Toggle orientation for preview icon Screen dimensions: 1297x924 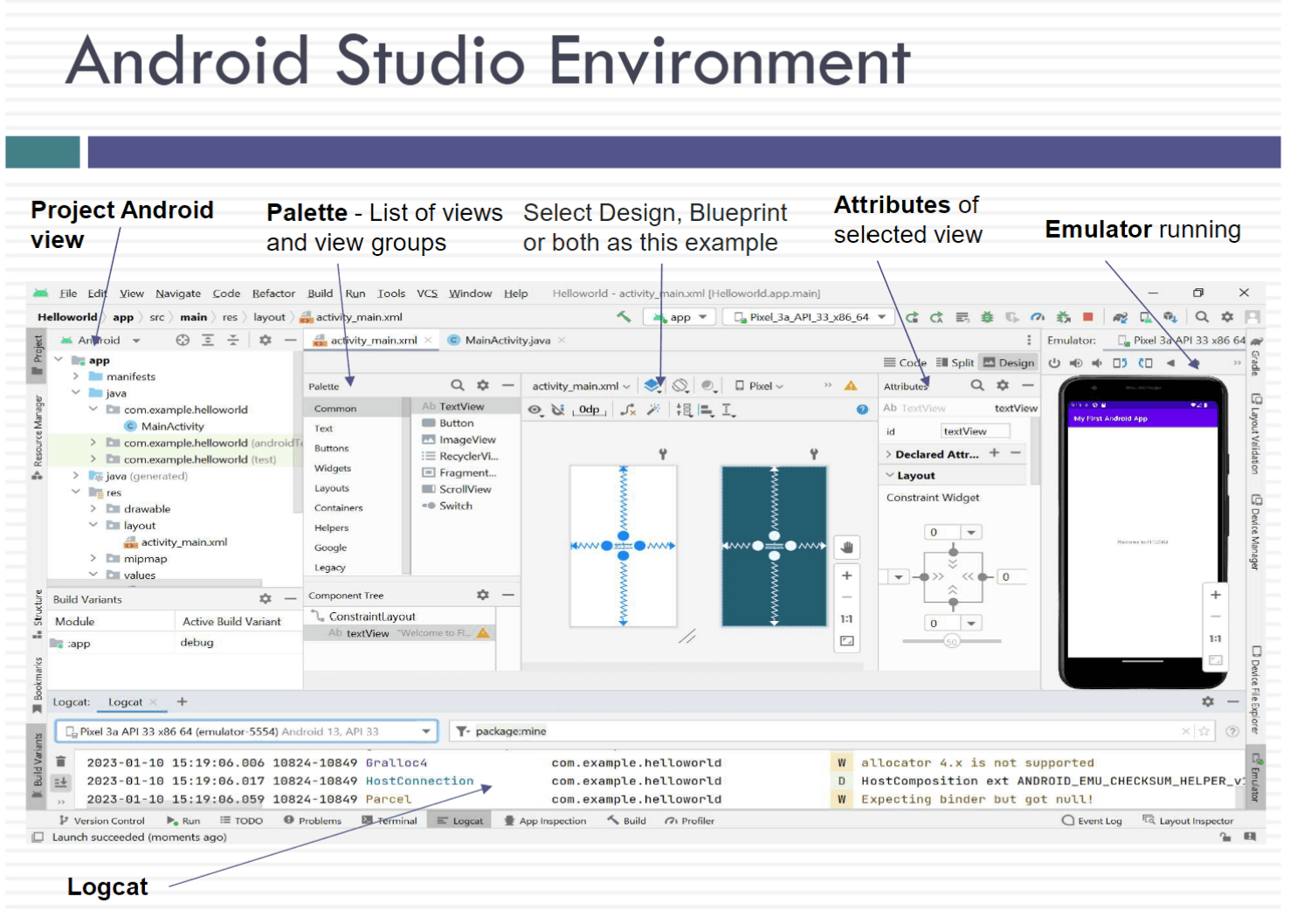point(680,385)
